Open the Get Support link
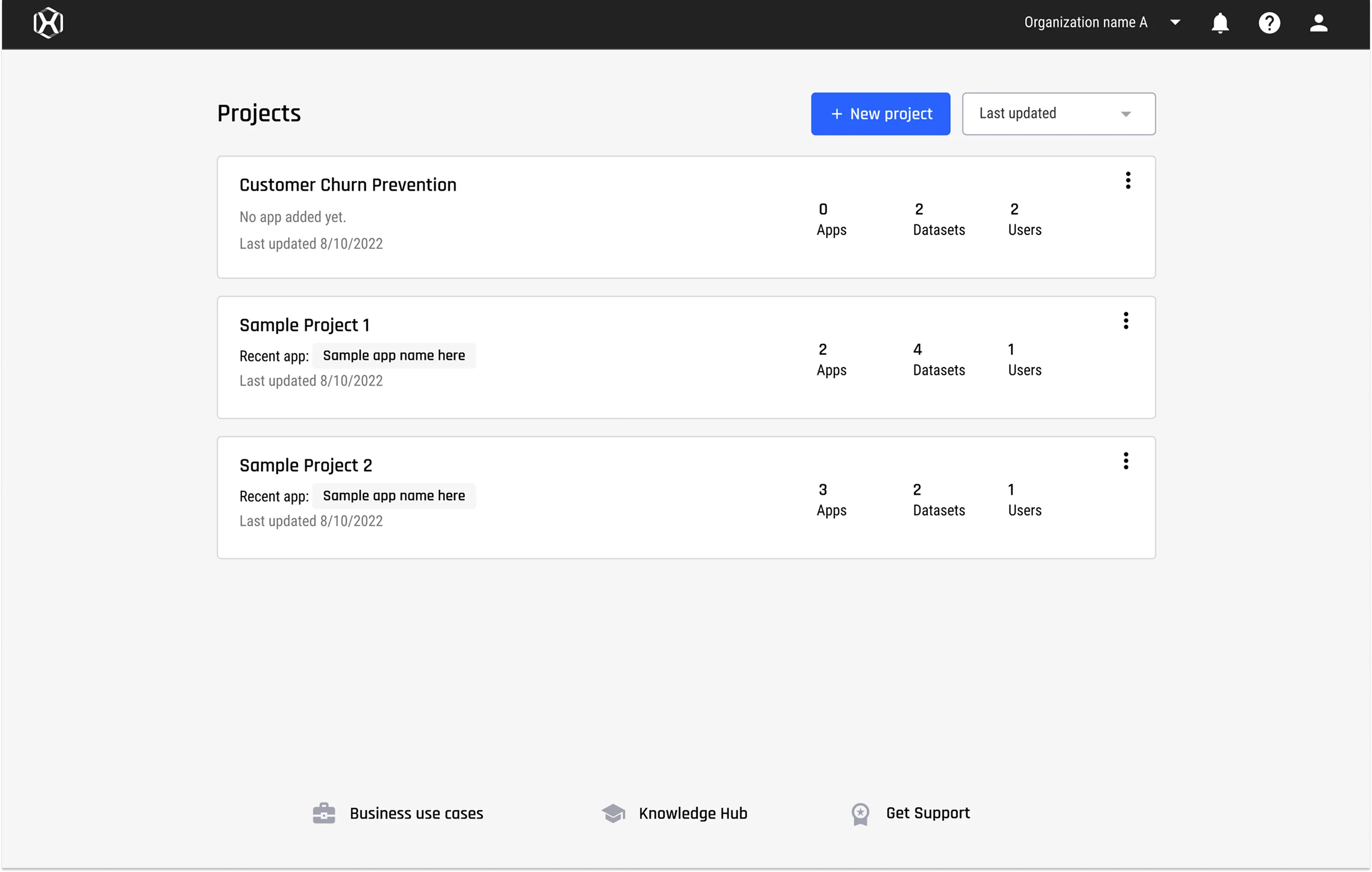 coord(927,813)
